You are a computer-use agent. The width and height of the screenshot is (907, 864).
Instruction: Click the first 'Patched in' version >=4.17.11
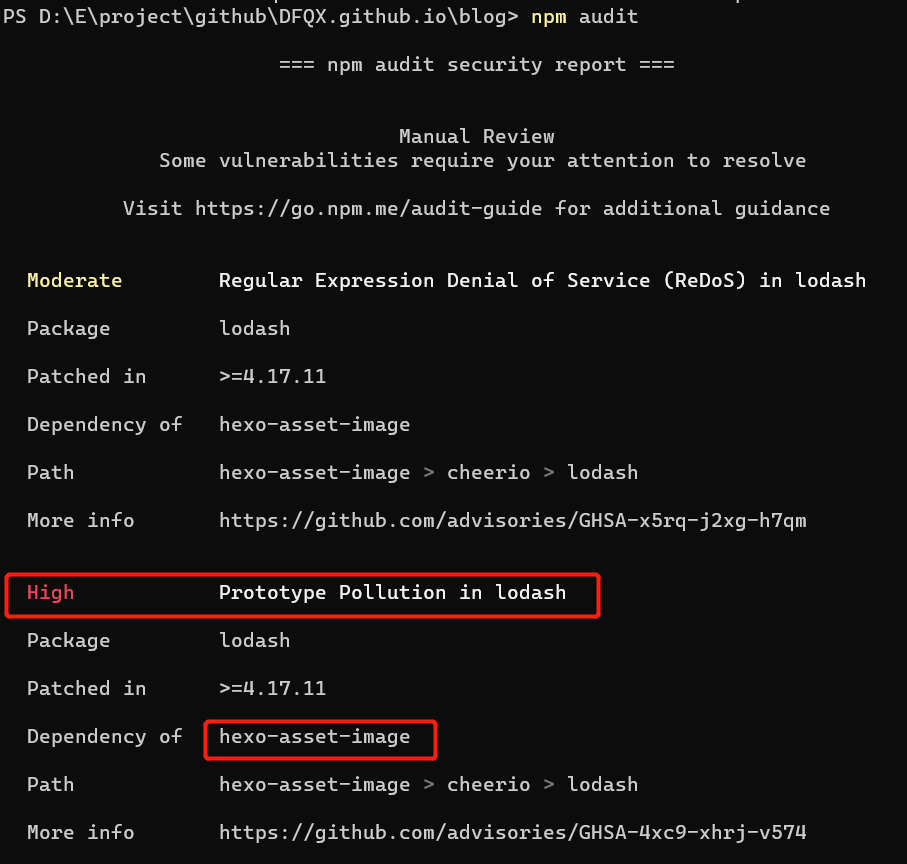[x=272, y=376]
